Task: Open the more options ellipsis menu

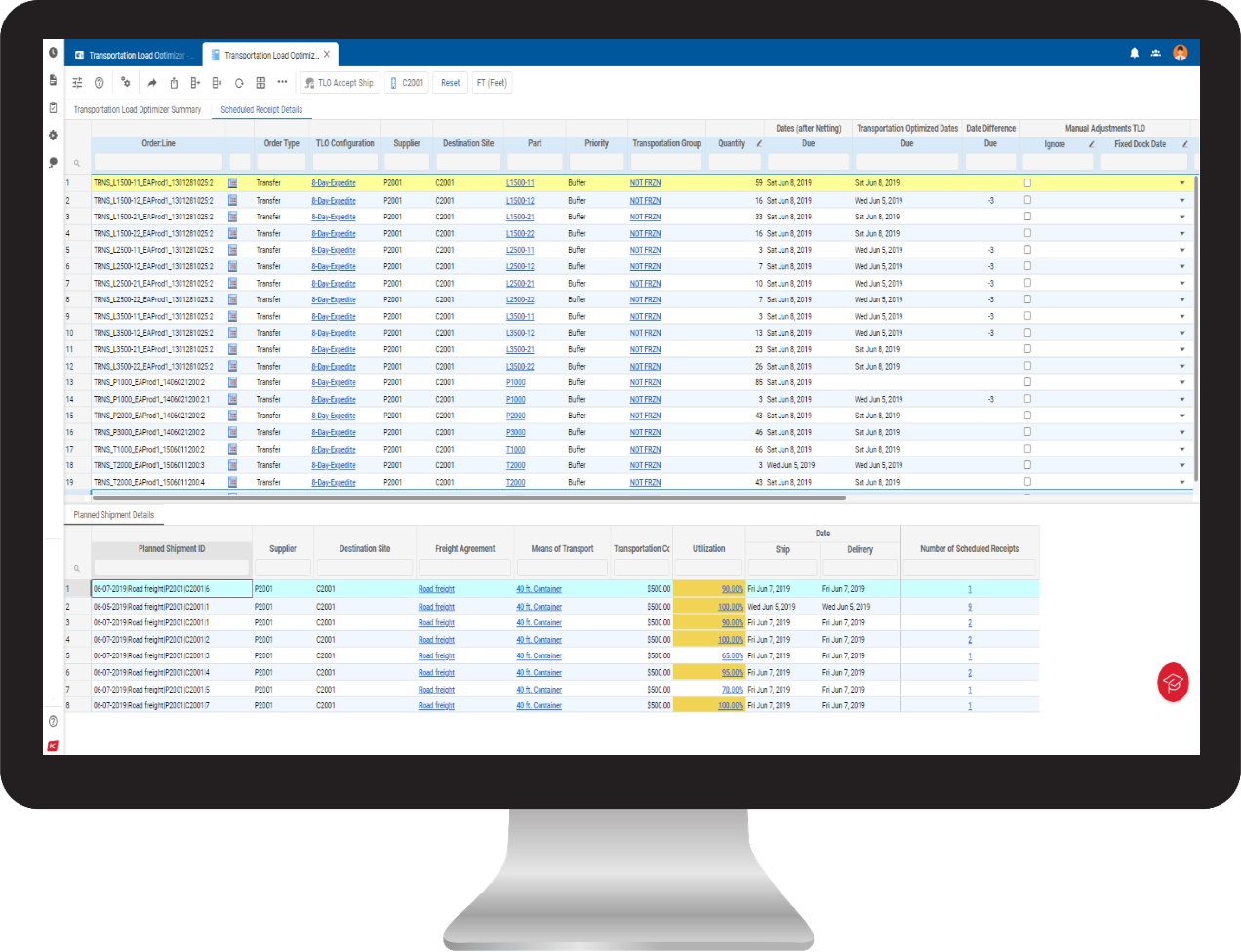Action: [282, 82]
